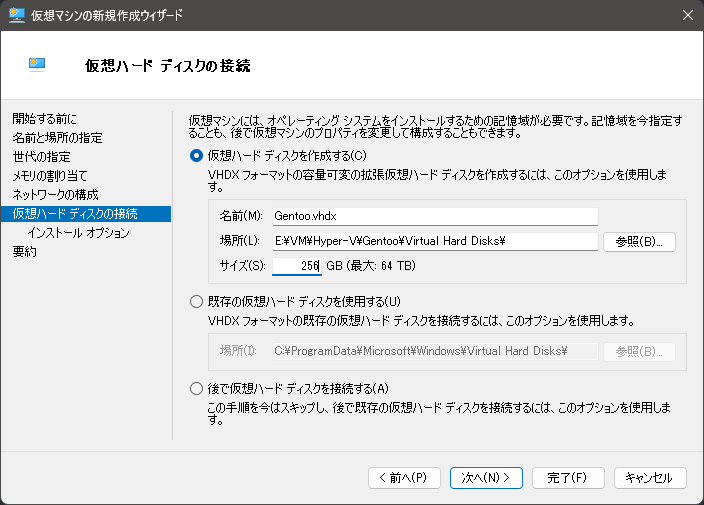Viewport: 704px width, 505px height.
Task: Select 仮想ハード ディスクを作成する(C) radio button
Action: [x=196, y=156]
